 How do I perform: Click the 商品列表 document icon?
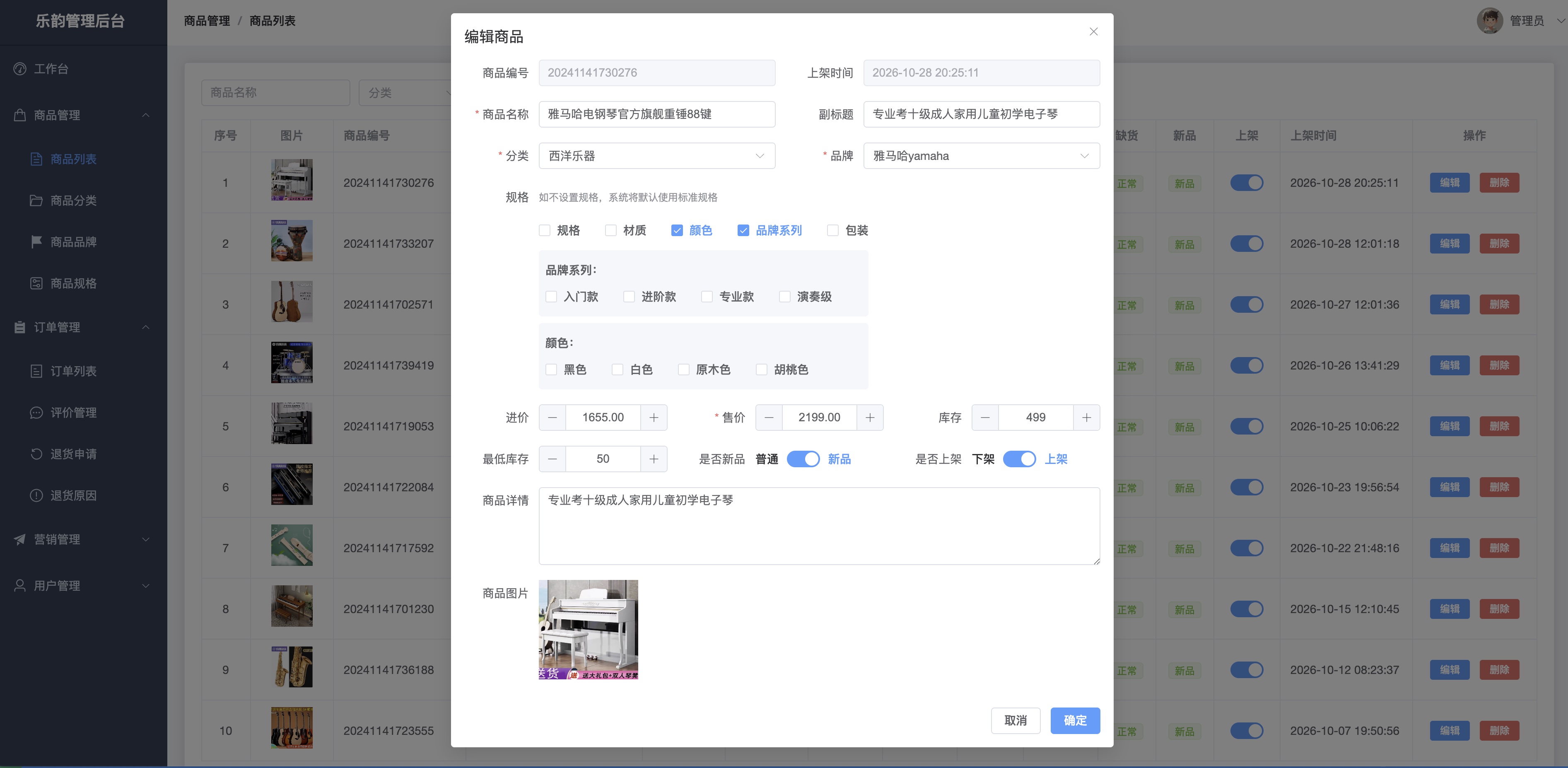[x=36, y=159]
